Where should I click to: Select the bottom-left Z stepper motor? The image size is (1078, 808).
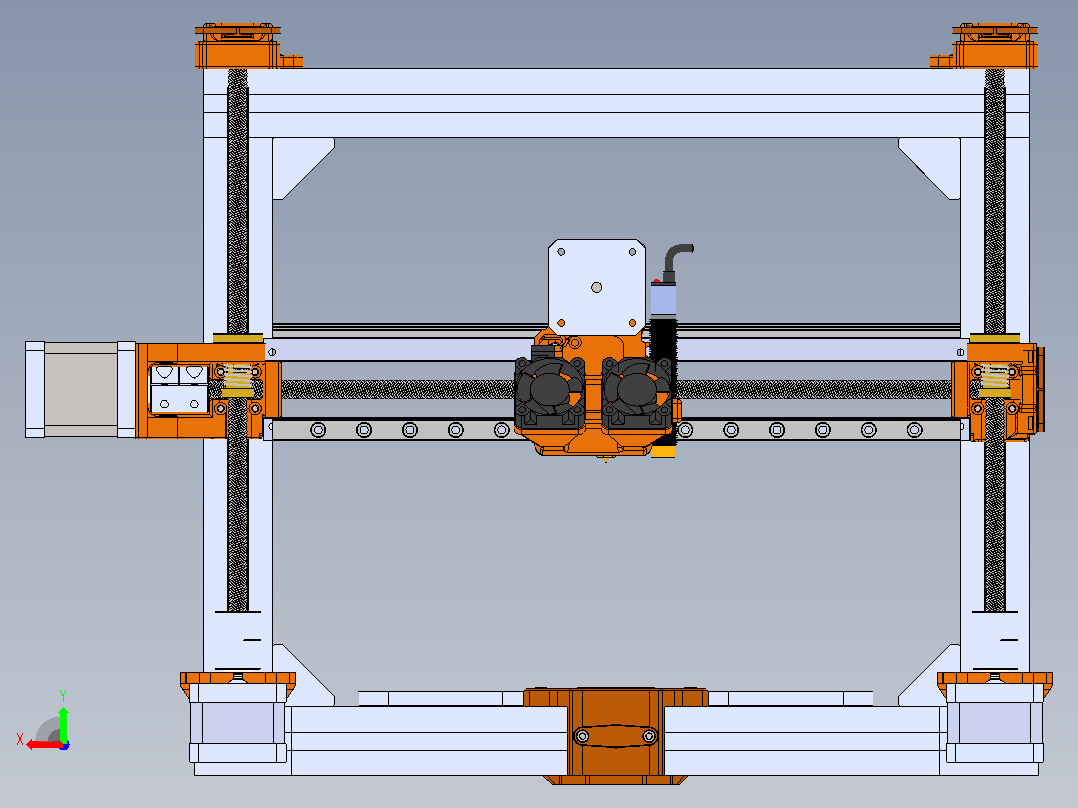(x=238, y=723)
